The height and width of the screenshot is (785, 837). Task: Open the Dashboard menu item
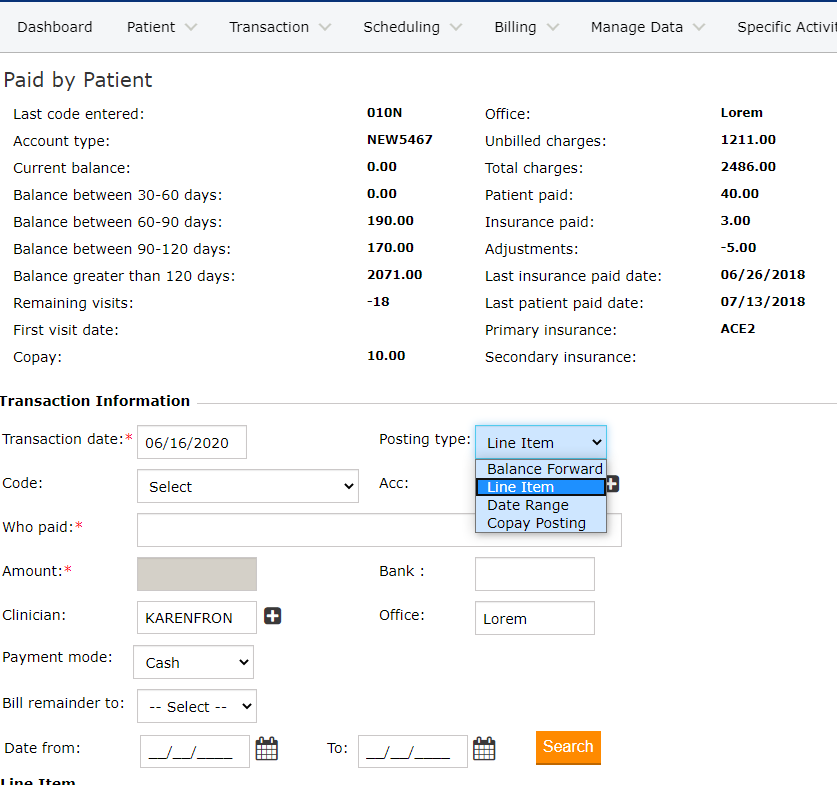[55, 27]
